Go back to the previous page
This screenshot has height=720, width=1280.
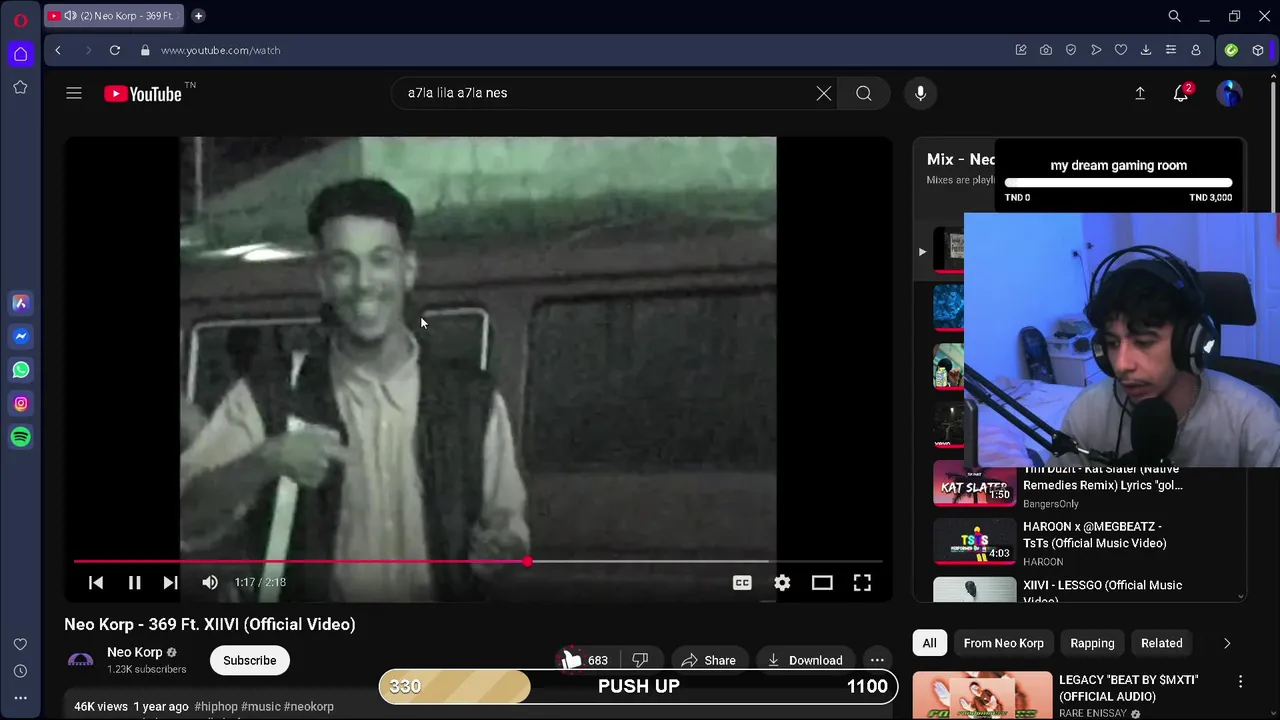tap(58, 50)
